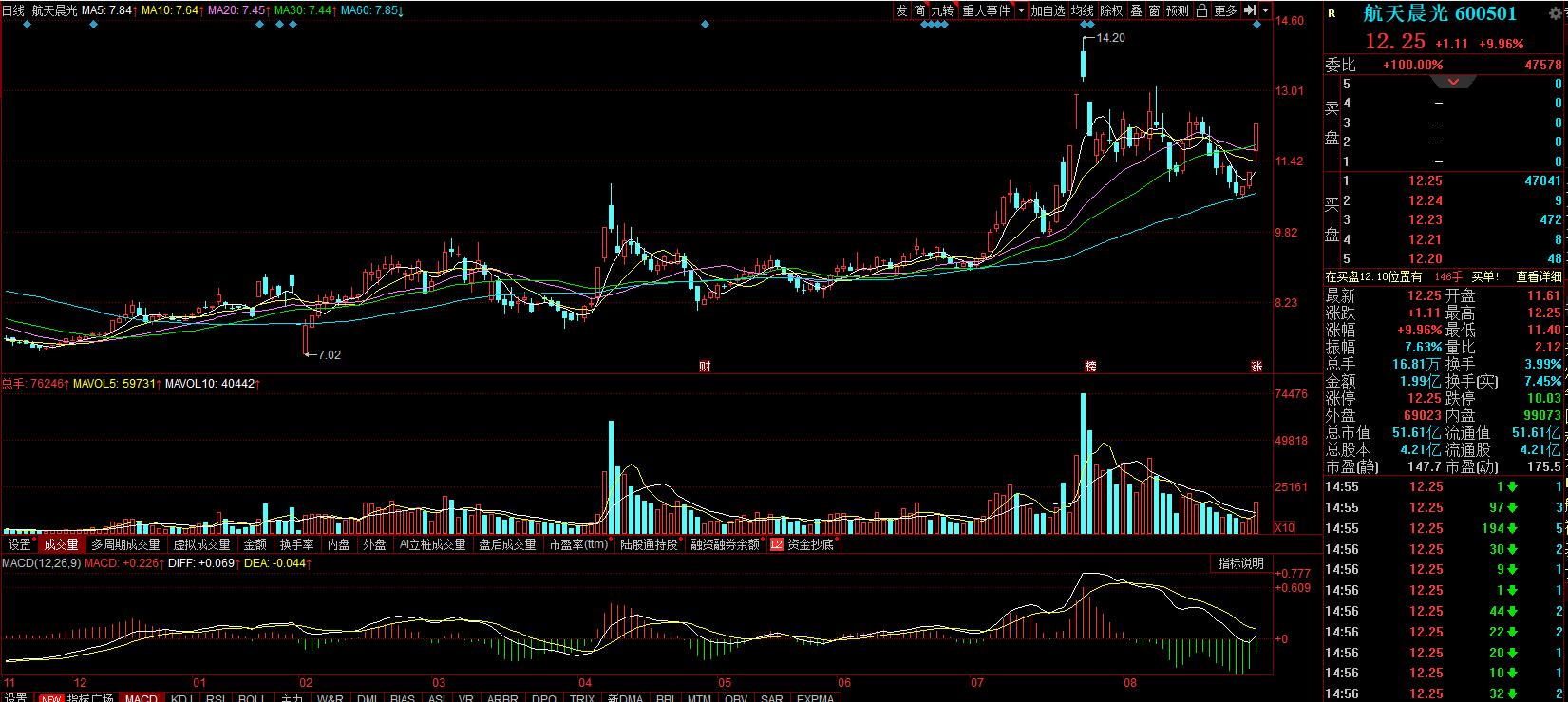Click the lock icon in chart toolbar
1568x702 pixels.
(x=1201, y=10)
